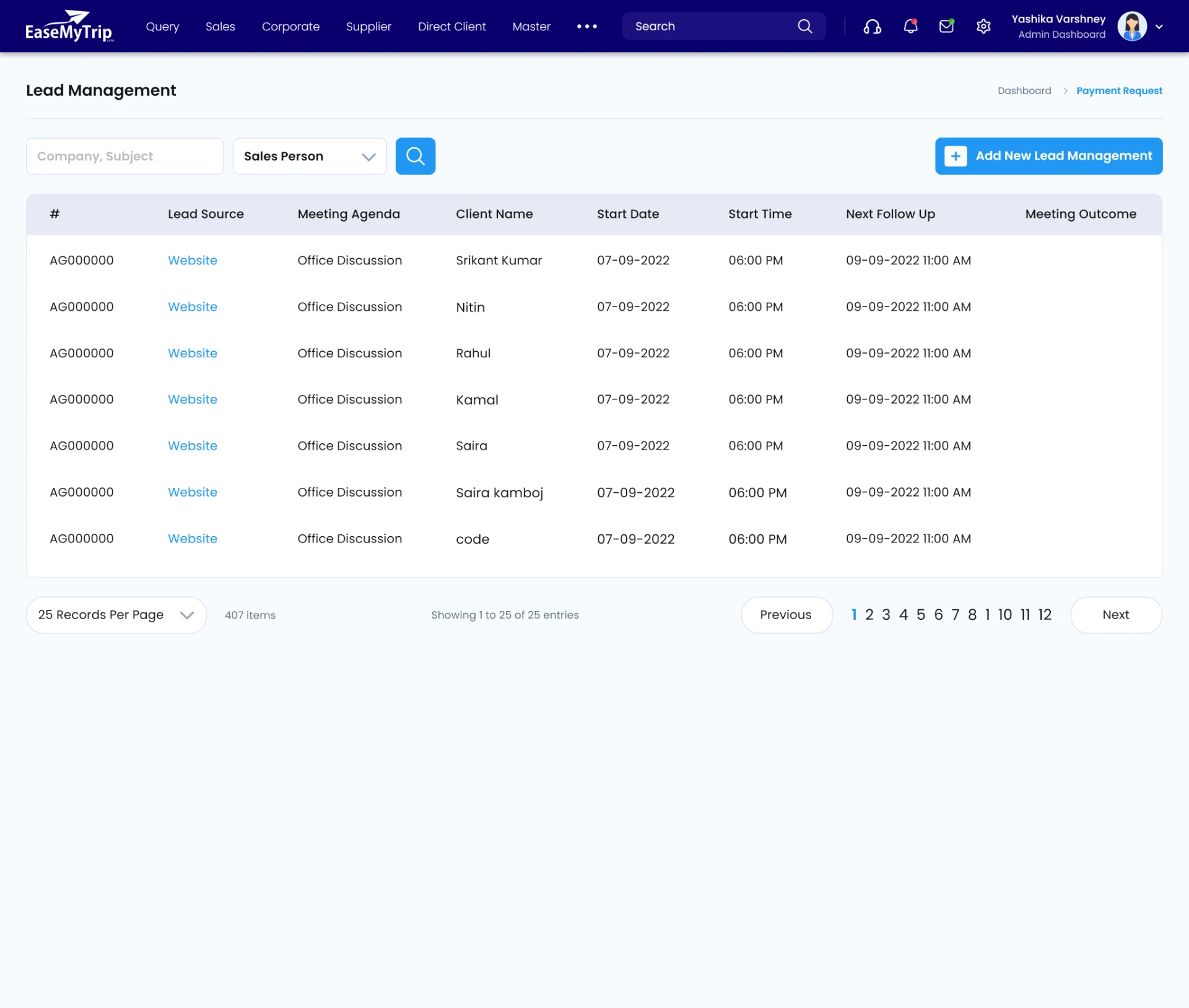This screenshot has height=1008, width=1189.
Task: Open the mail inbox icon
Action: click(946, 26)
